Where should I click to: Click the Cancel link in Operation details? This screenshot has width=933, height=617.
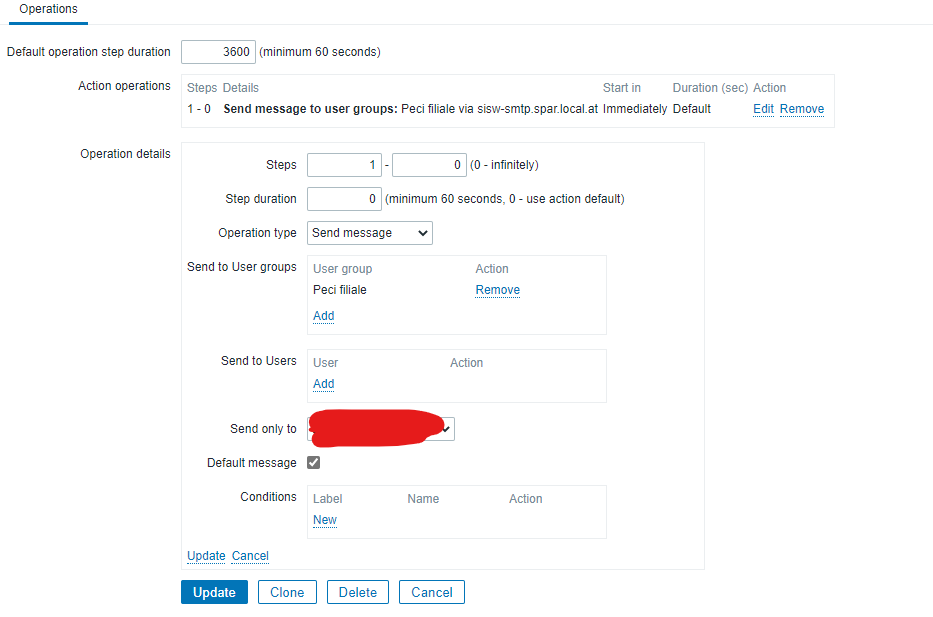(250, 556)
